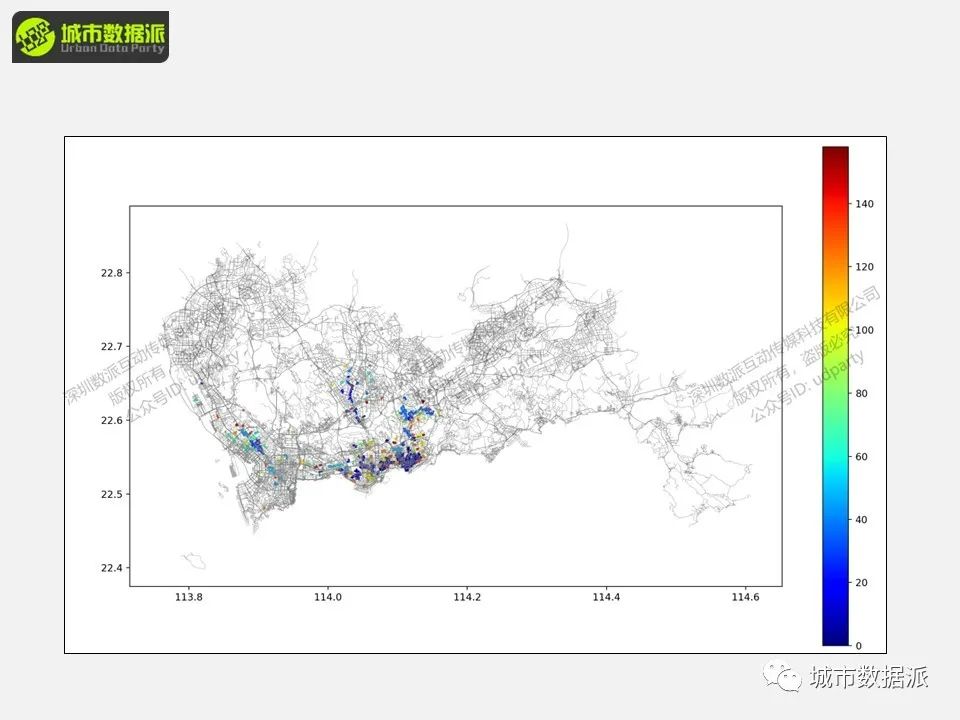The image size is (960, 720).
Task: Click the 120 tick on the colorbar
Action: pyautogui.click(x=864, y=267)
